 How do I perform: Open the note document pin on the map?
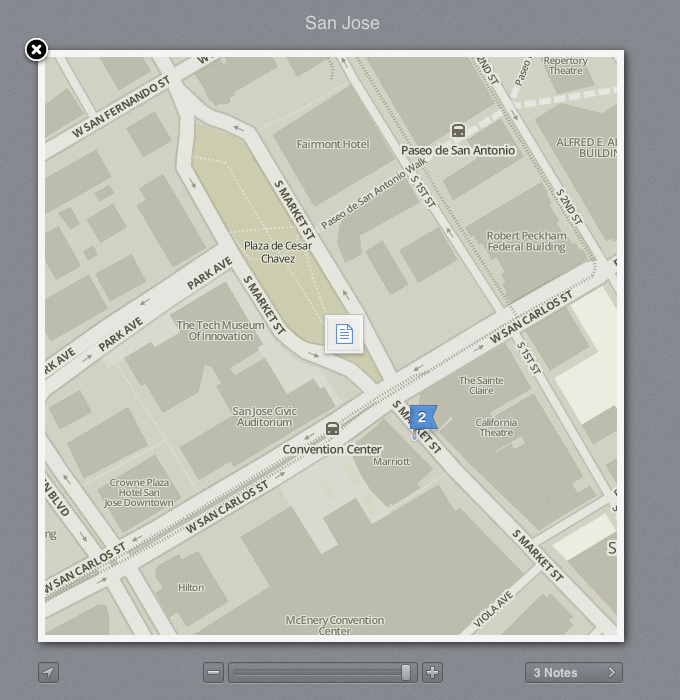point(344,334)
